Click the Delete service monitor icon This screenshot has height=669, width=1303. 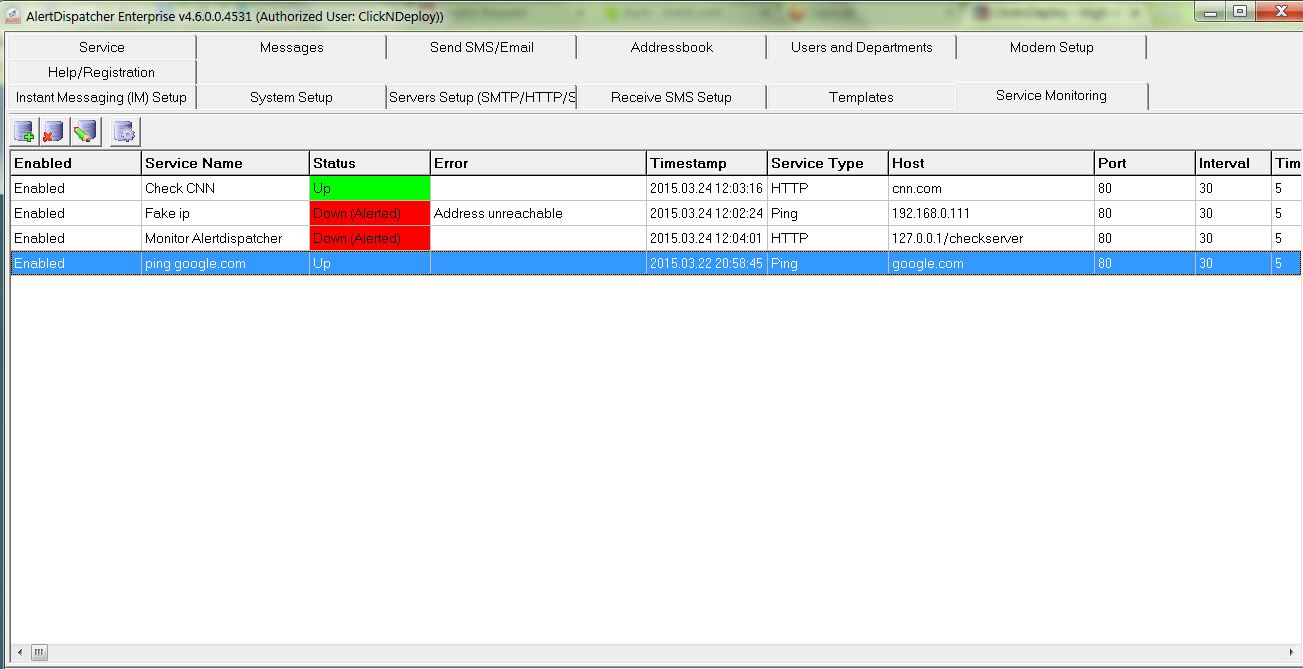coord(53,131)
